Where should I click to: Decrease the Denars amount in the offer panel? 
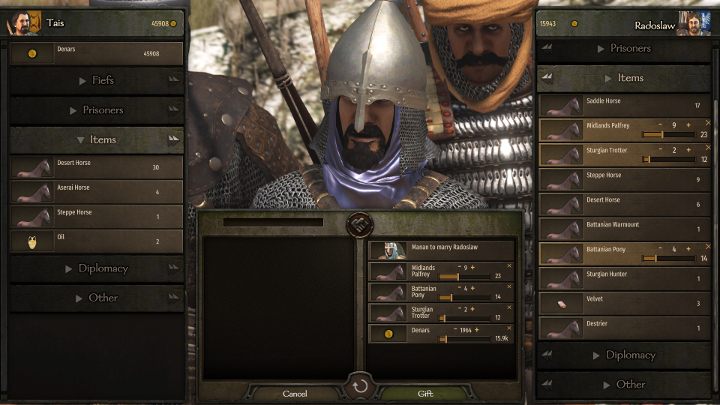[x=455, y=330]
